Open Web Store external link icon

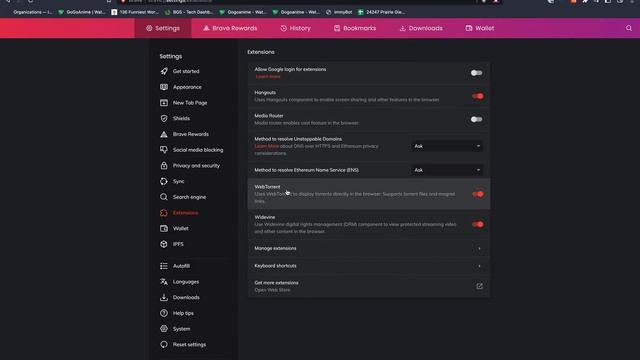pyautogui.click(x=480, y=286)
